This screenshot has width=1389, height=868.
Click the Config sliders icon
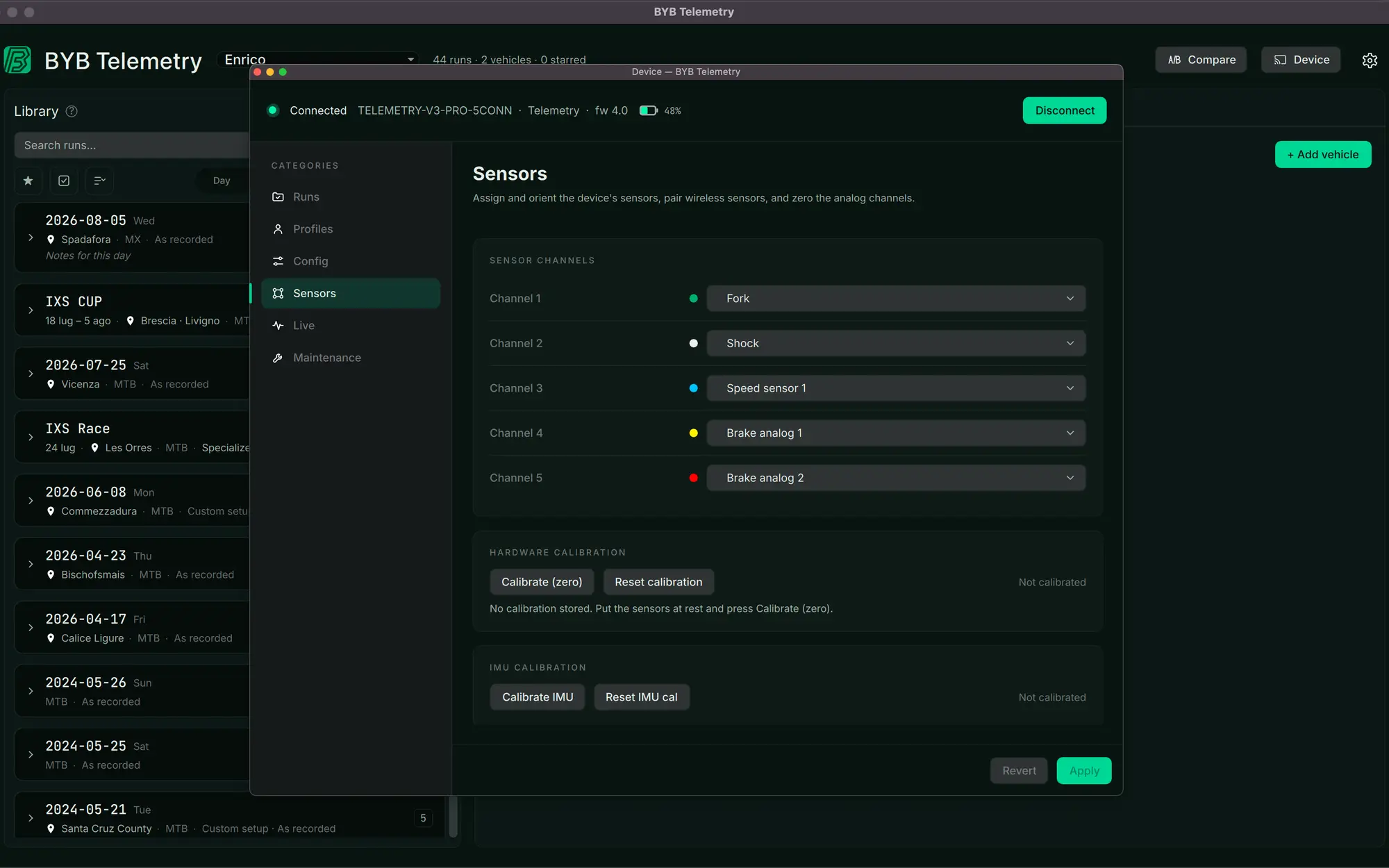tap(278, 261)
